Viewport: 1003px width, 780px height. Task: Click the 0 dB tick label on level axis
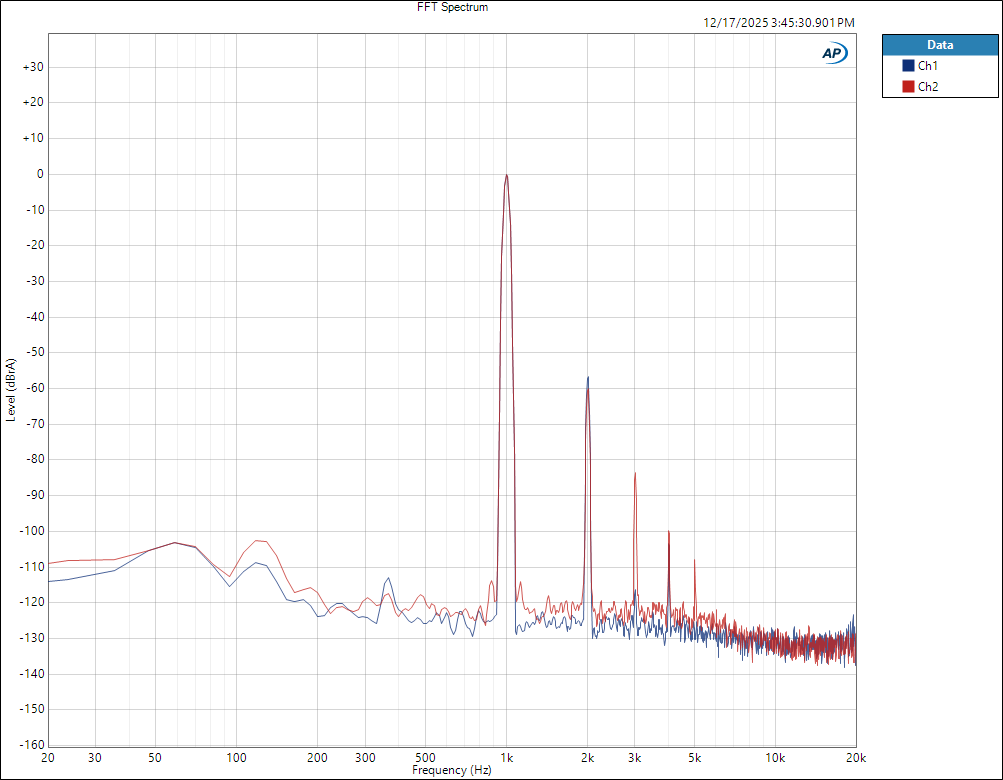[40, 174]
